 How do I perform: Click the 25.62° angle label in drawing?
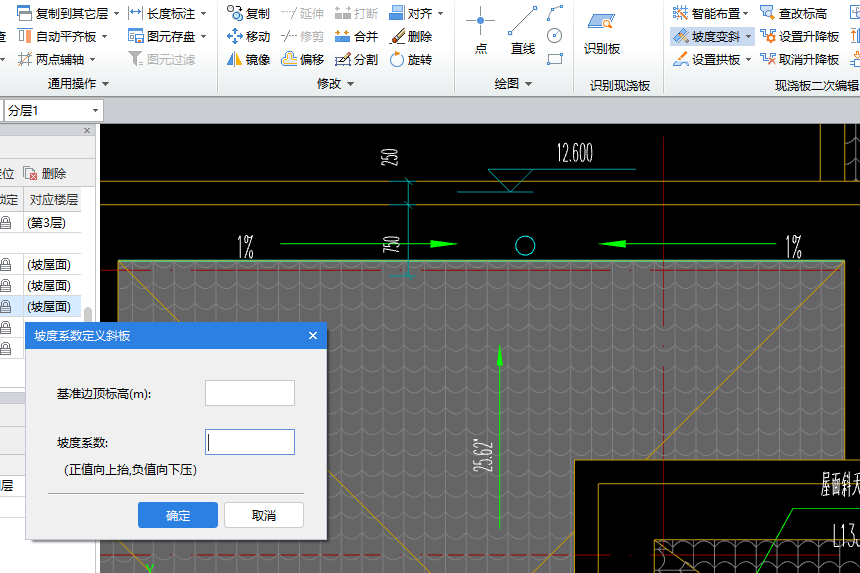coord(483,456)
